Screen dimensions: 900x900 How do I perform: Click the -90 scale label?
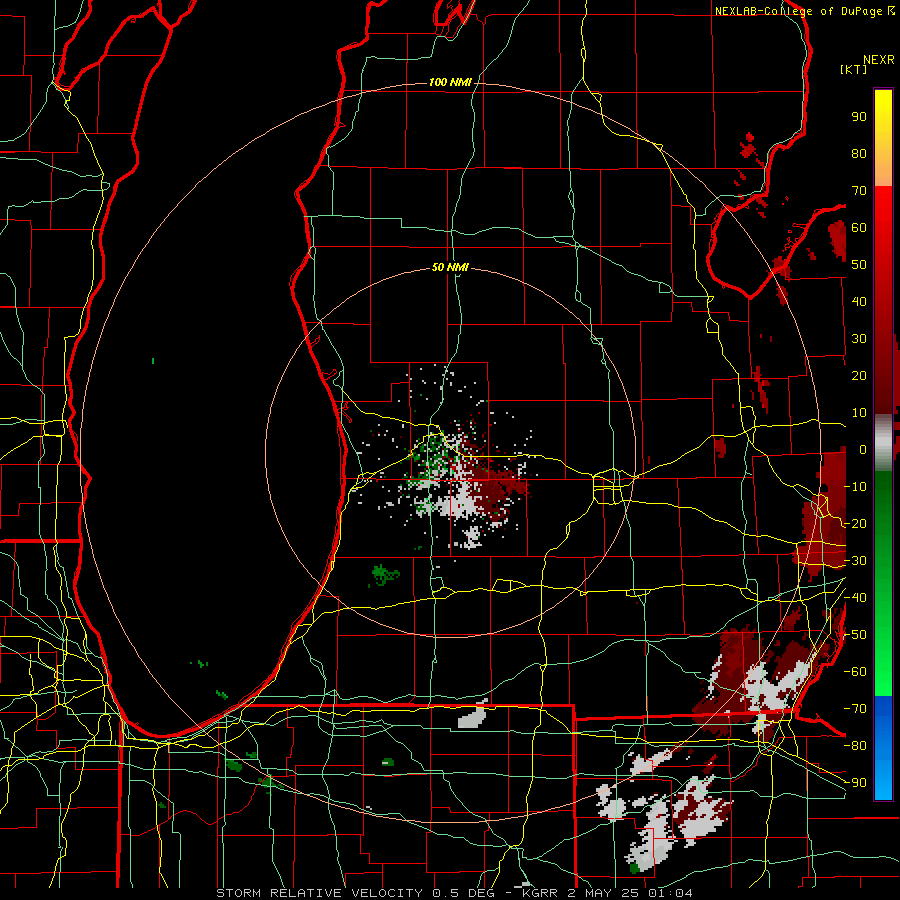pos(855,783)
